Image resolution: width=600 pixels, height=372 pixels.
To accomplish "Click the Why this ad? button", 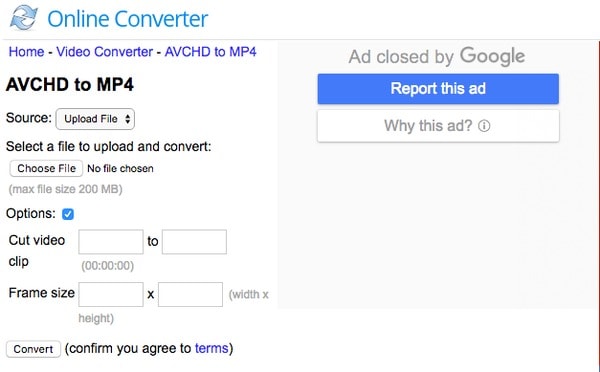I will (438, 126).
